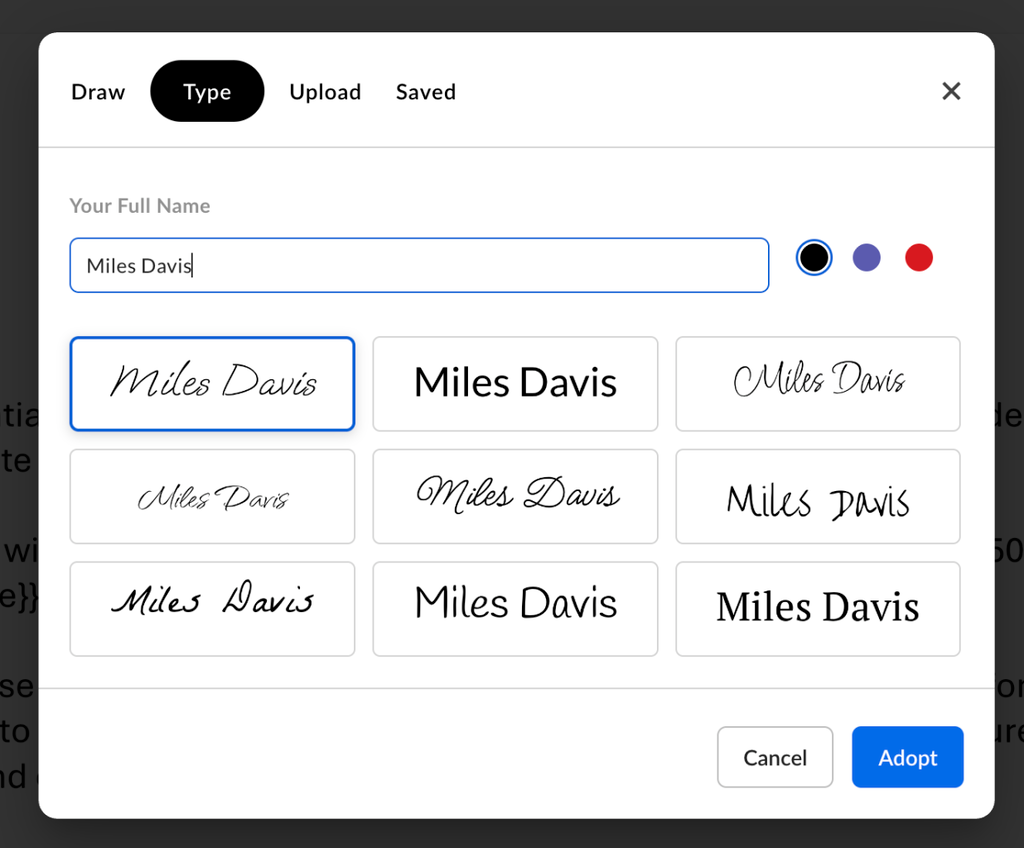
Task: Close the signature dialog with the X
Action: click(951, 92)
